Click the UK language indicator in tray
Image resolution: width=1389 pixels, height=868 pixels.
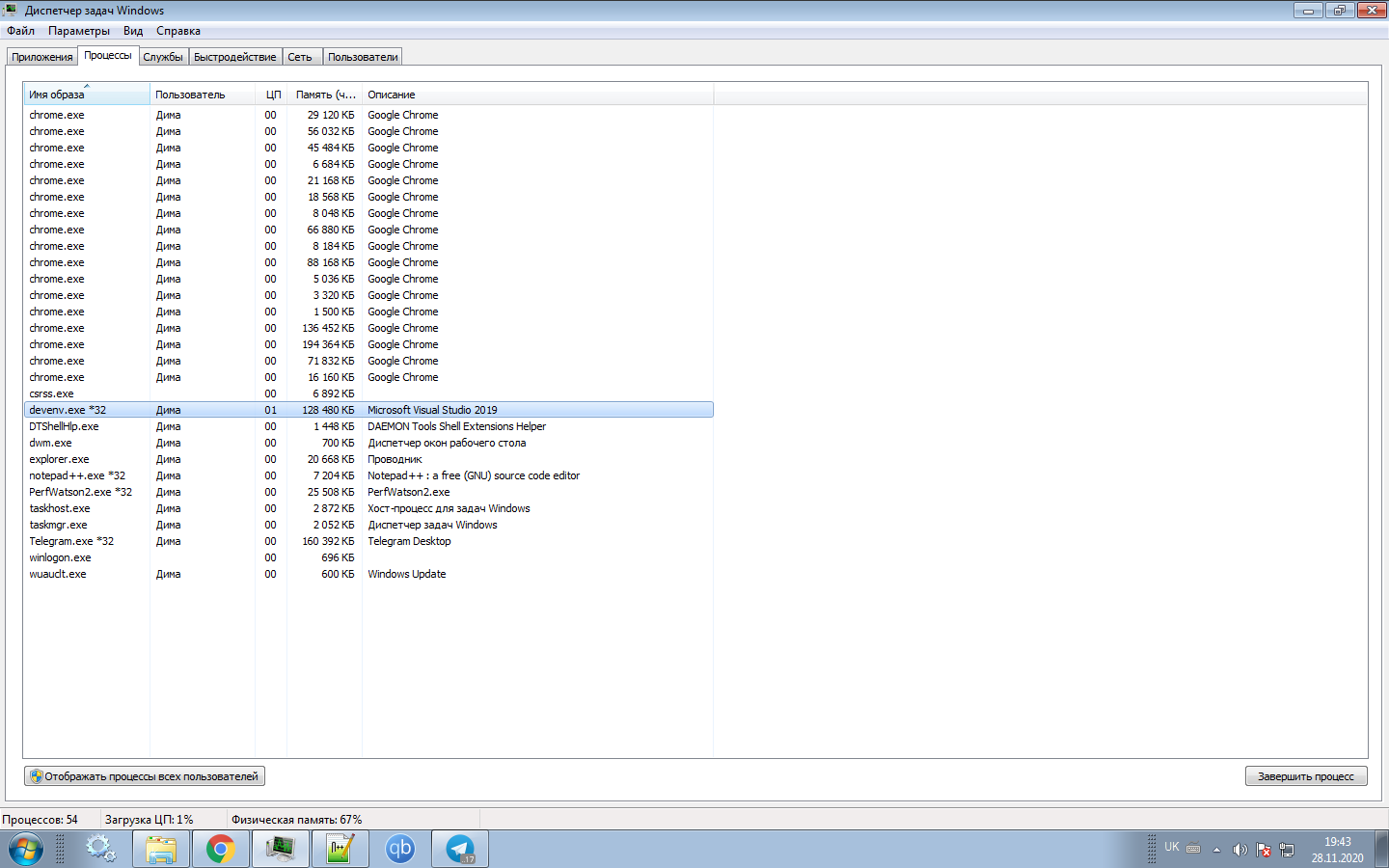1172,848
